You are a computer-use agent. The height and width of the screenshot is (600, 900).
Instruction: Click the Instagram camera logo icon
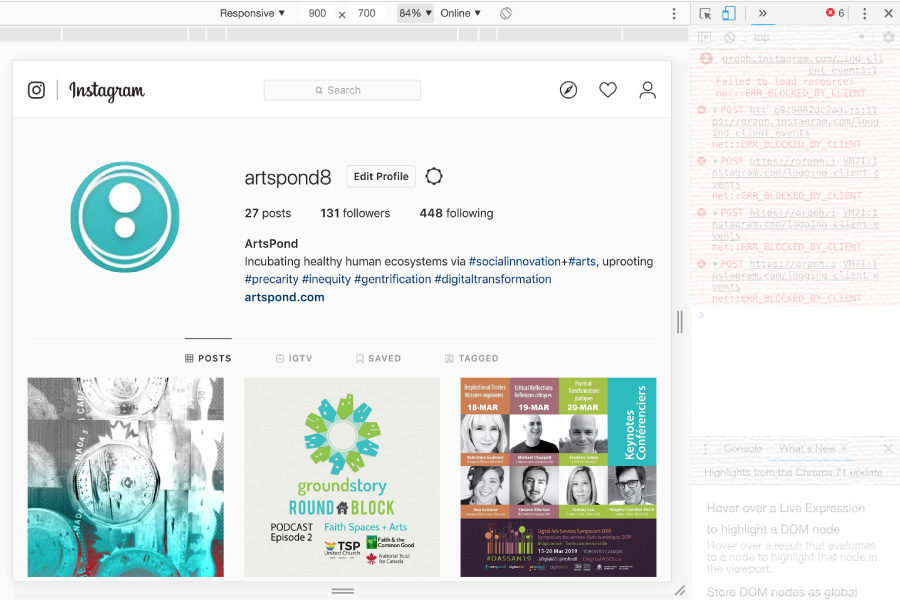point(36,90)
